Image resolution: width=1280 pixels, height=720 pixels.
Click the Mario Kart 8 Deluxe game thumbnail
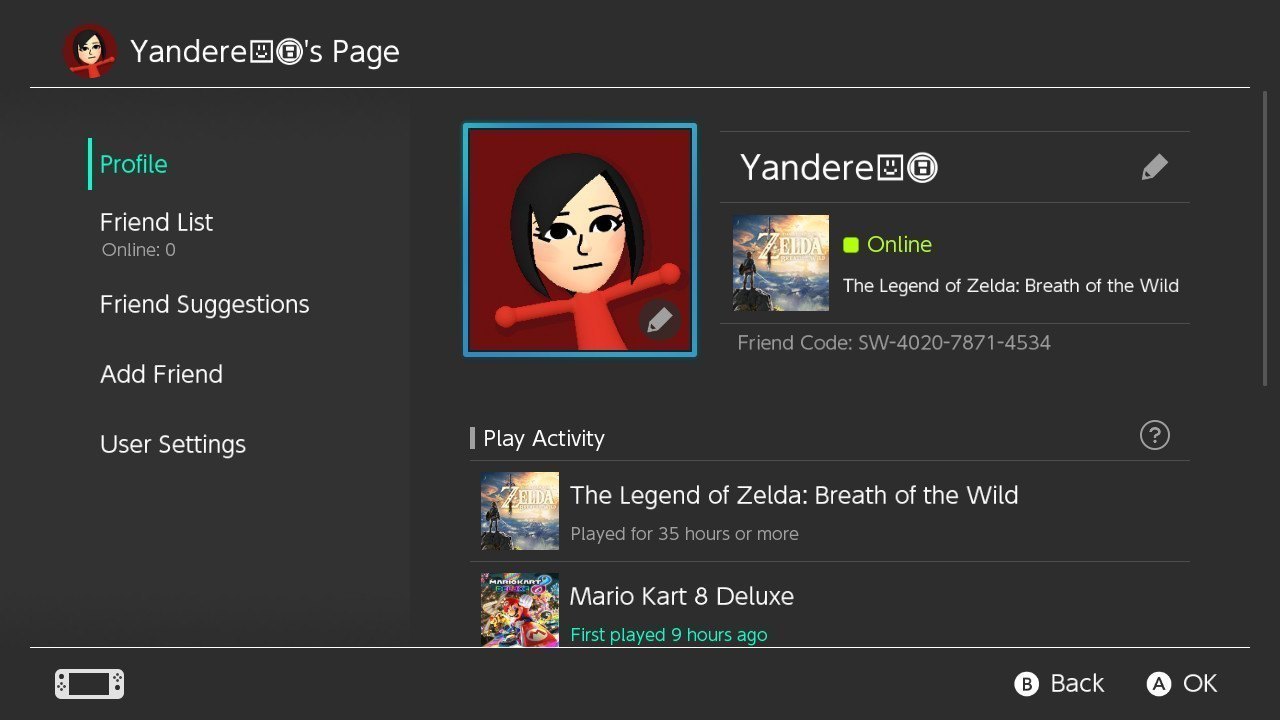click(x=520, y=609)
